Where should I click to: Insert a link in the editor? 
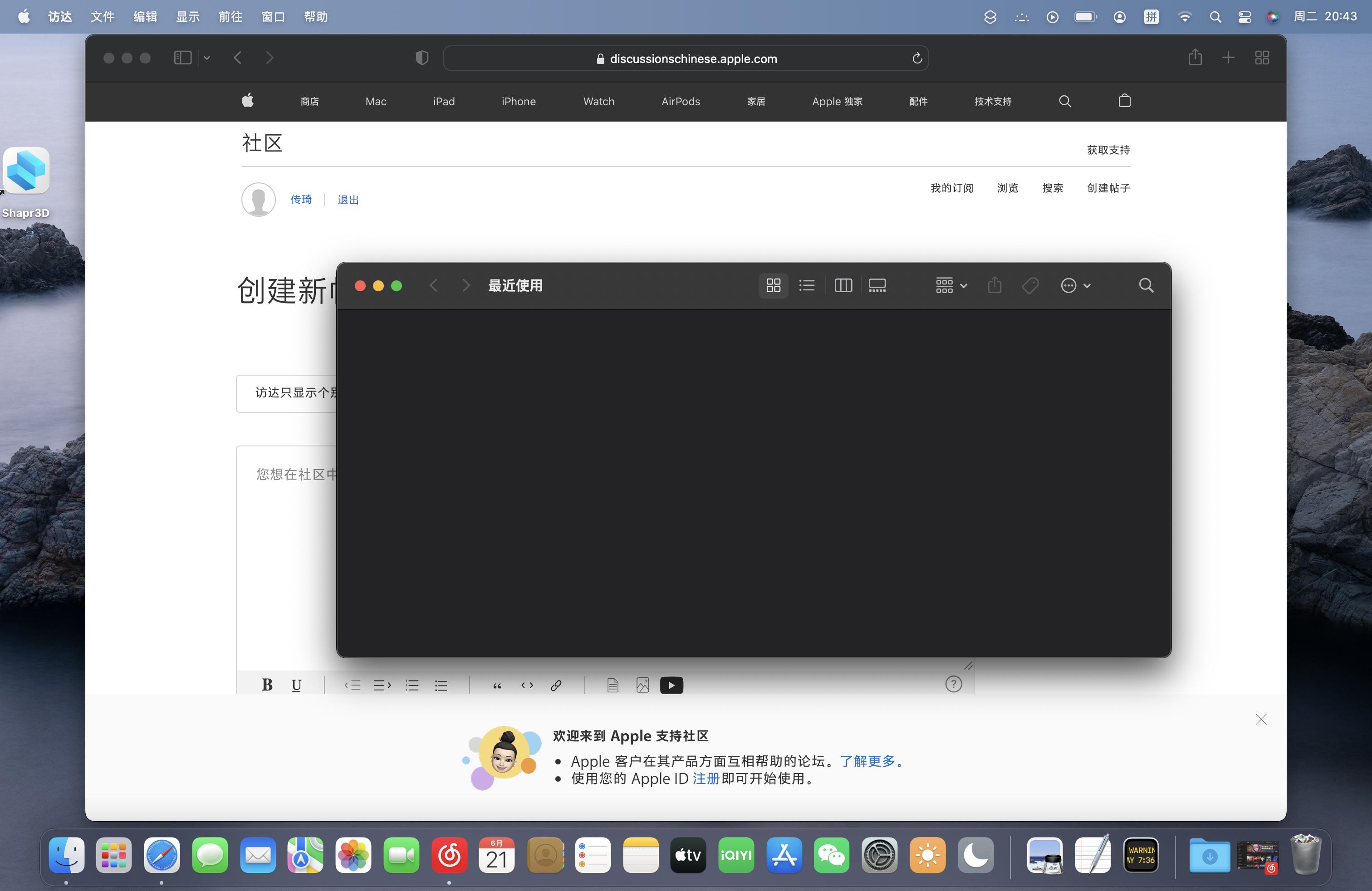click(x=556, y=685)
